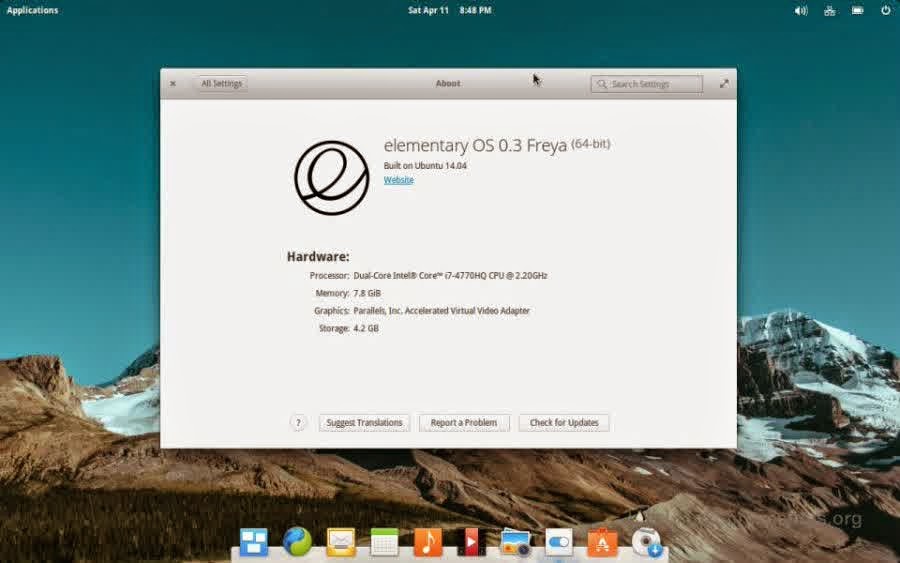Screen dimensions: 900x563
Task: Maximize the About window
Action: point(724,84)
